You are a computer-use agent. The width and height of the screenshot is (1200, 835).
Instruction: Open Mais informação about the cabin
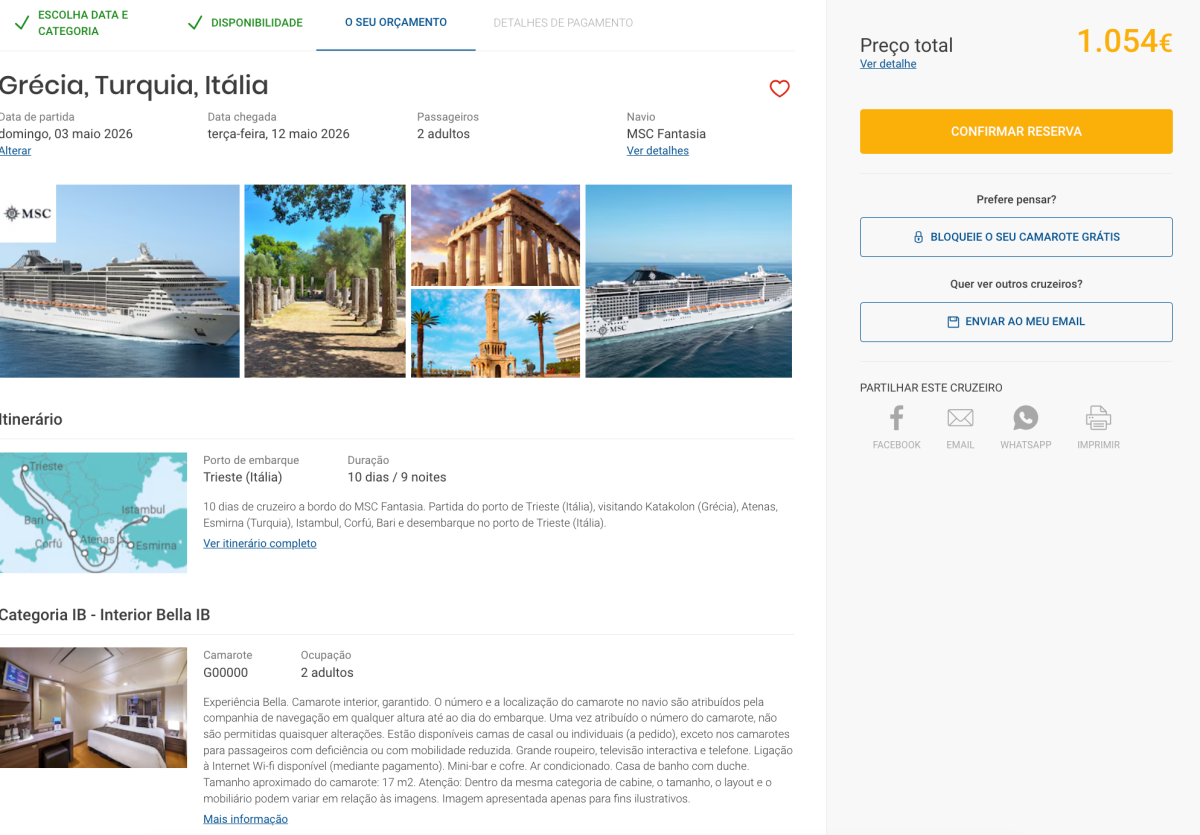[245, 820]
